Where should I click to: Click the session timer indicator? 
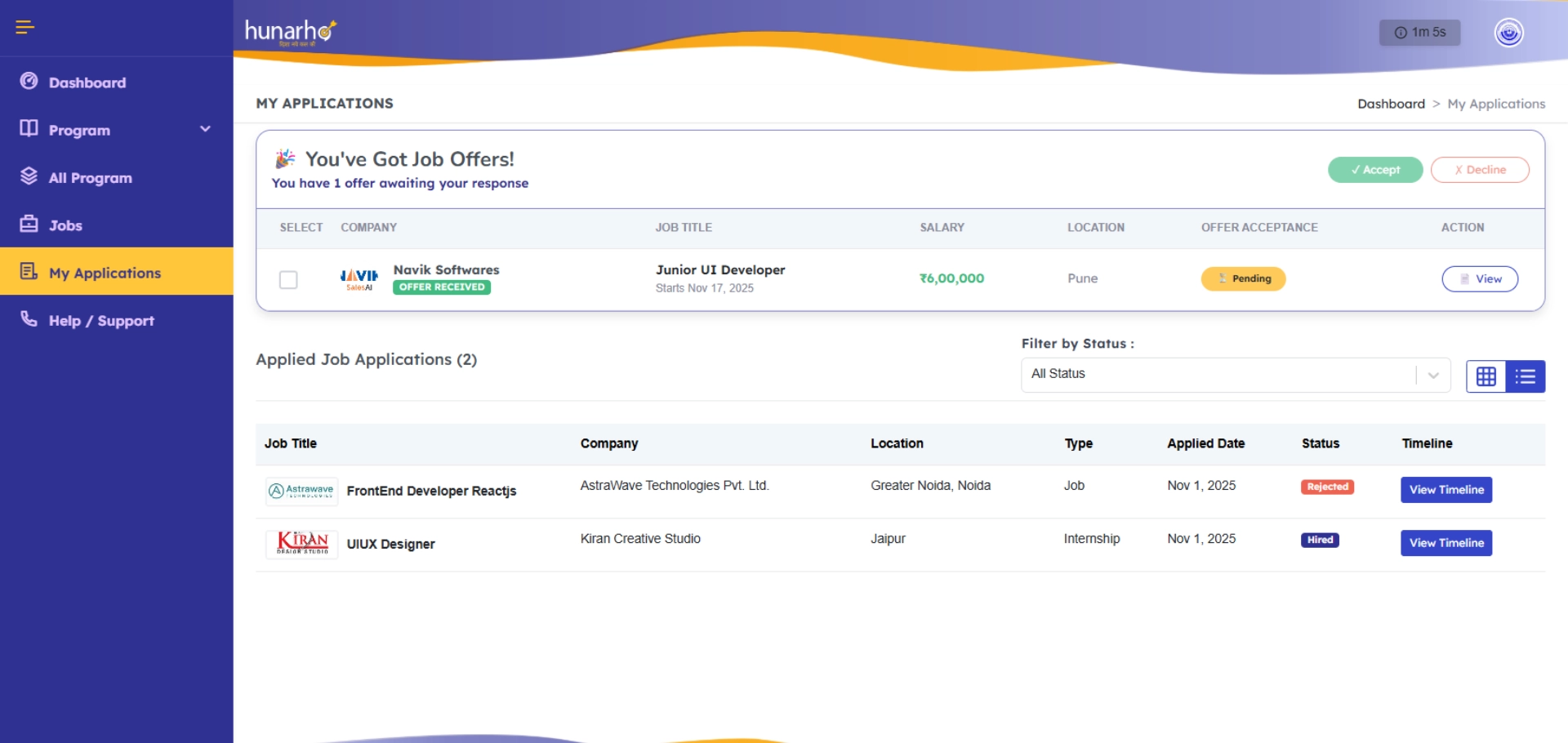(1419, 33)
